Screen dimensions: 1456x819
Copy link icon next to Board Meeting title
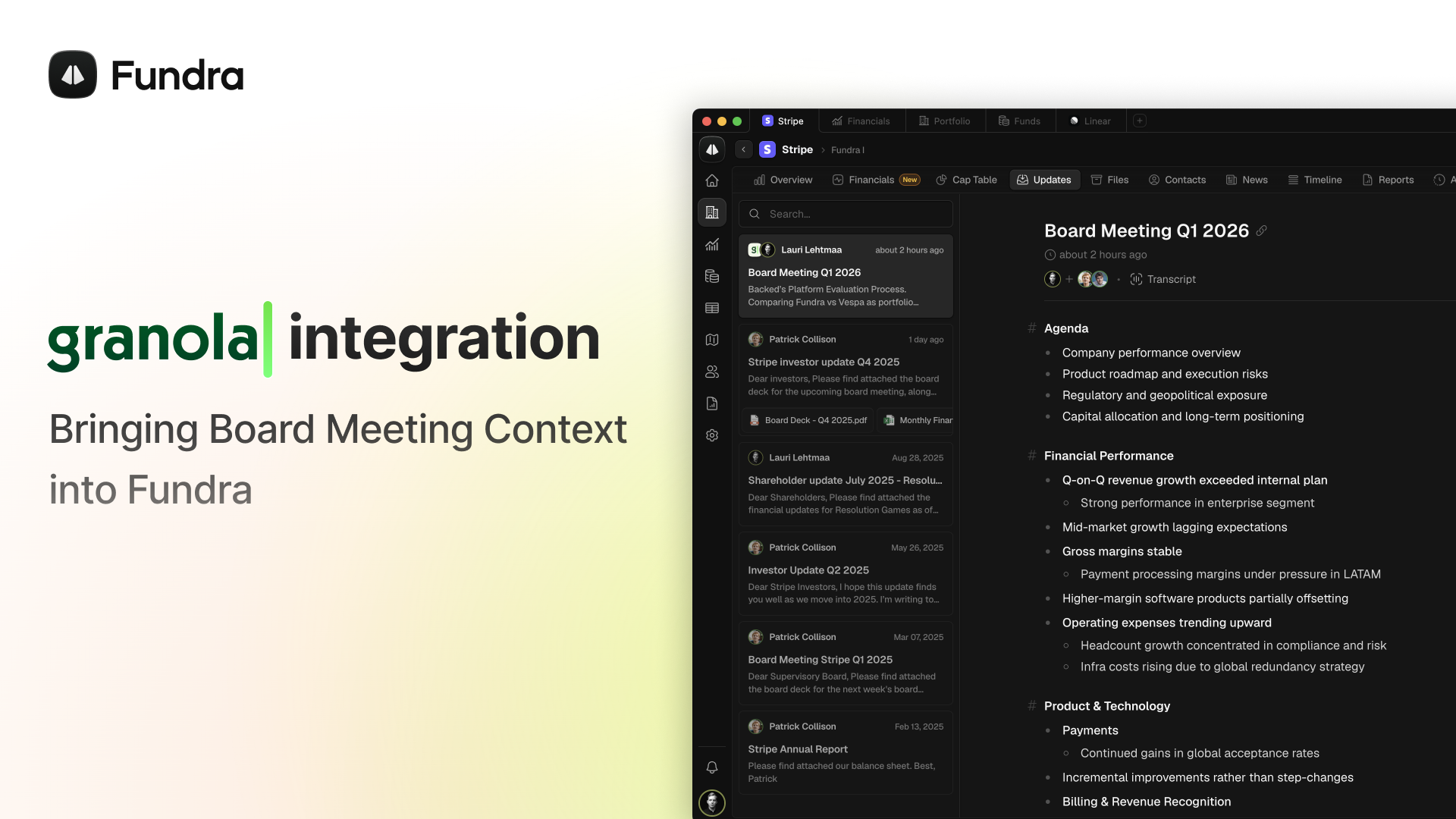tap(1261, 231)
